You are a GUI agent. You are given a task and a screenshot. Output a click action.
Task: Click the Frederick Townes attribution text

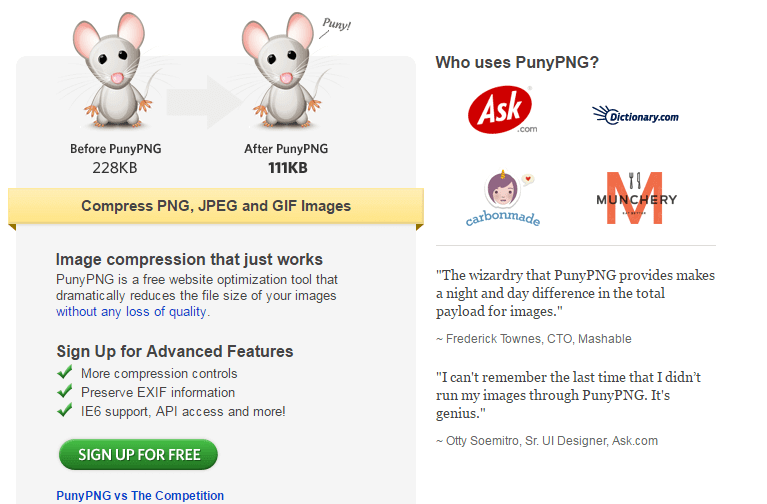point(534,339)
